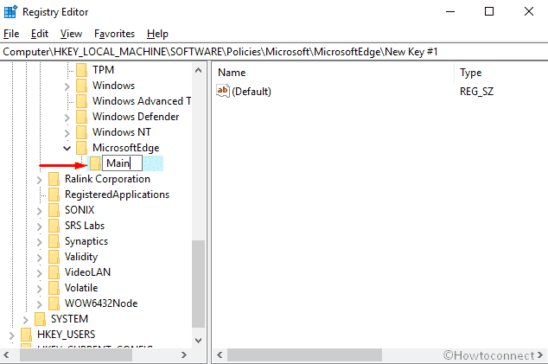Open the View menu
Image resolution: width=548 pixels, height=364 pixels.
click(71, 34)
